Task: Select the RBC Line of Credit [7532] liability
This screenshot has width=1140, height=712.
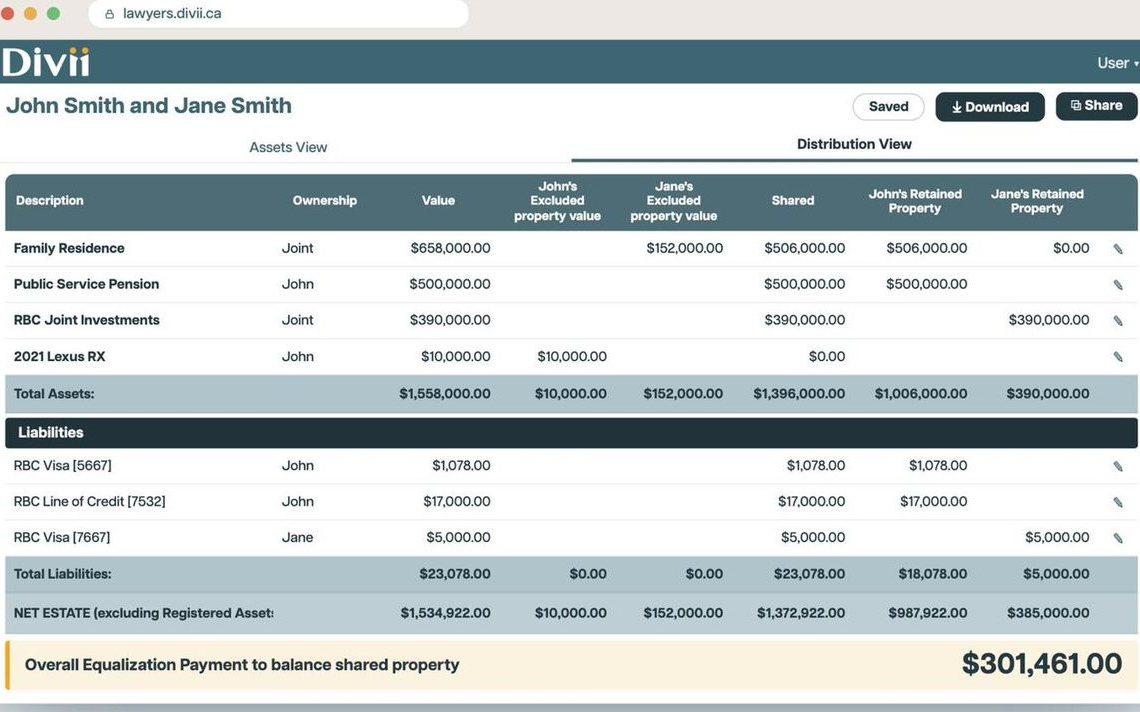Action: click(89, 501)
